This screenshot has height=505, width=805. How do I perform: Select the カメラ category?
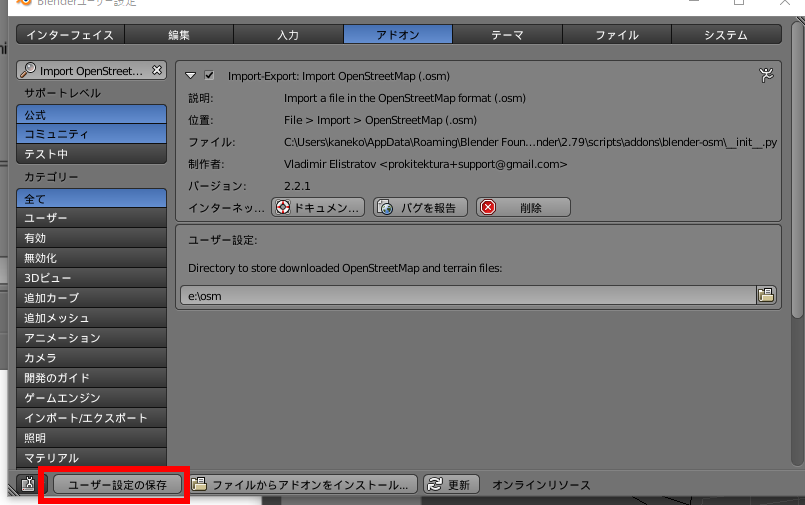pos(91,358)
